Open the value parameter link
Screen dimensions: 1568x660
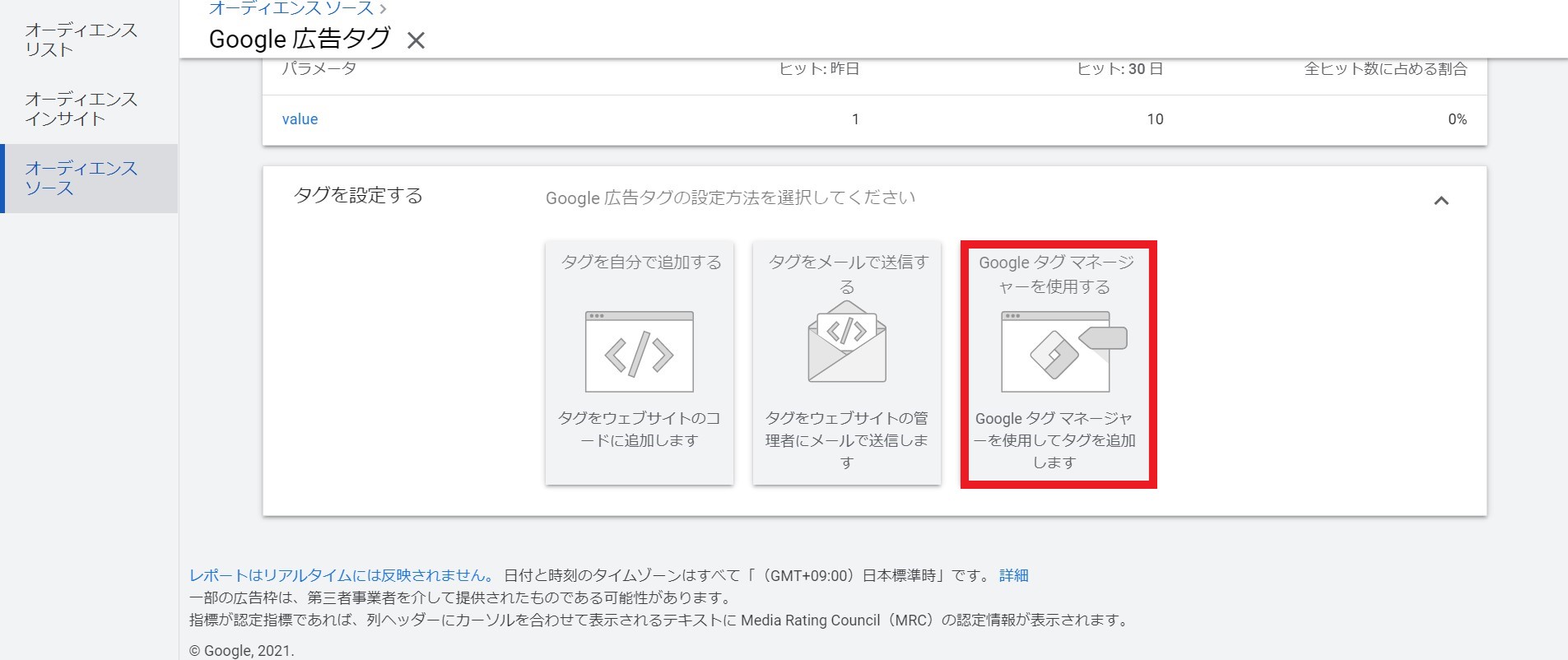pos(300,119)
